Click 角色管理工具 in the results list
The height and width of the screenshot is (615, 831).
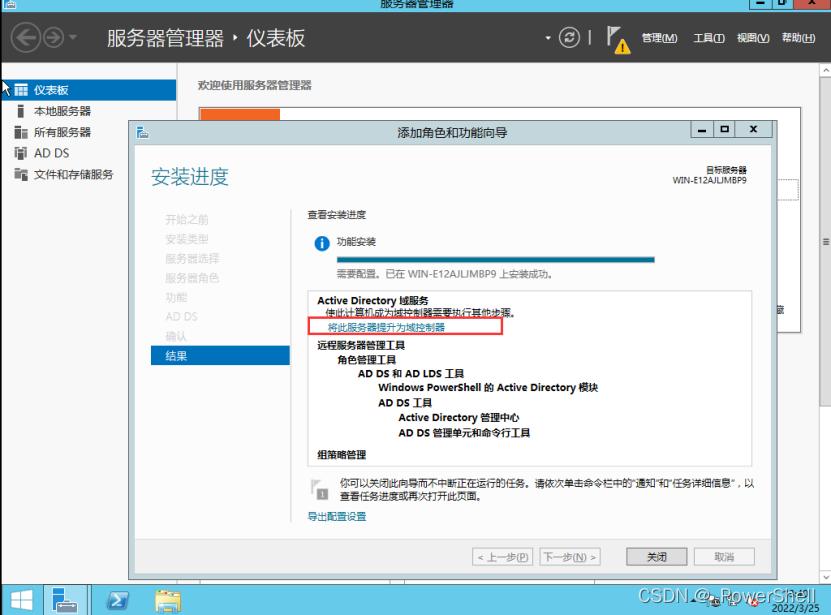point(367,360)
